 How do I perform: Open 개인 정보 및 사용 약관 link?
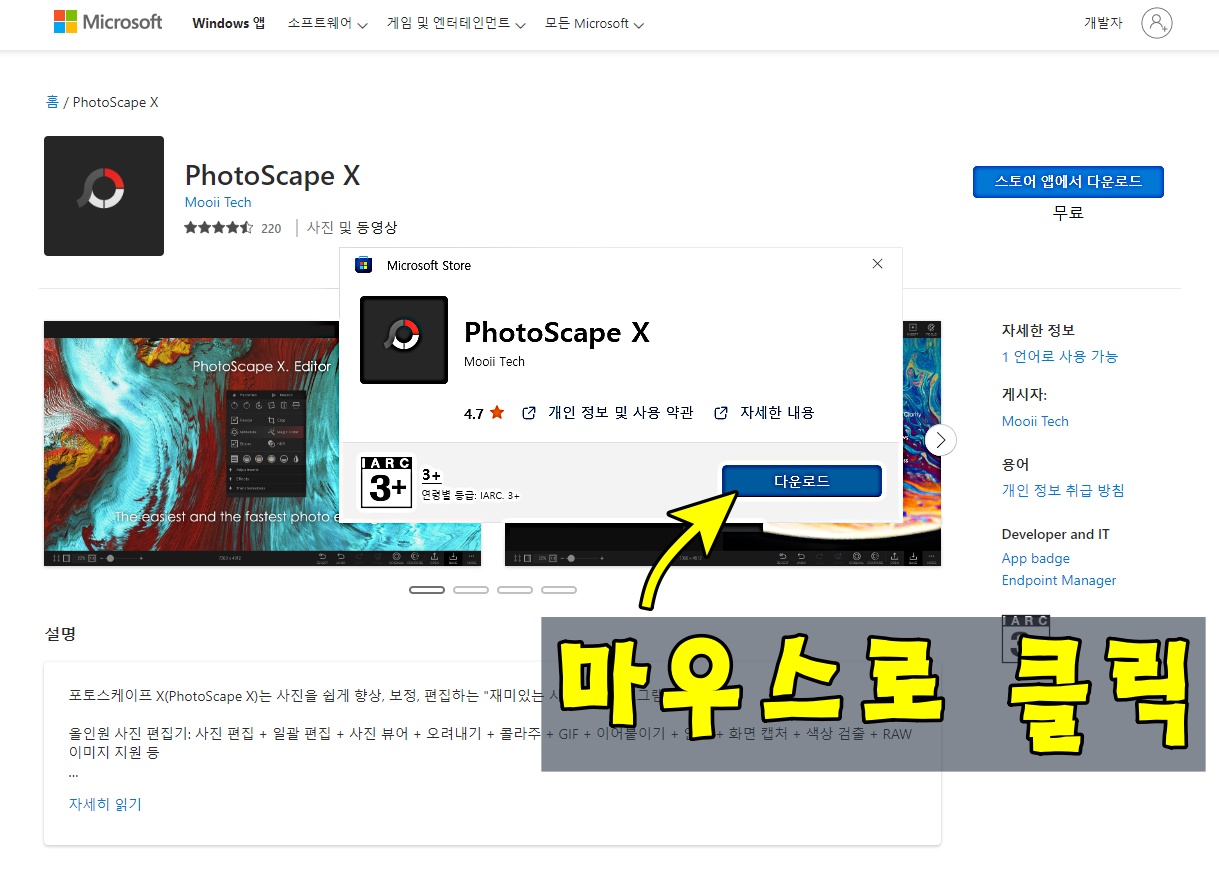608,412
